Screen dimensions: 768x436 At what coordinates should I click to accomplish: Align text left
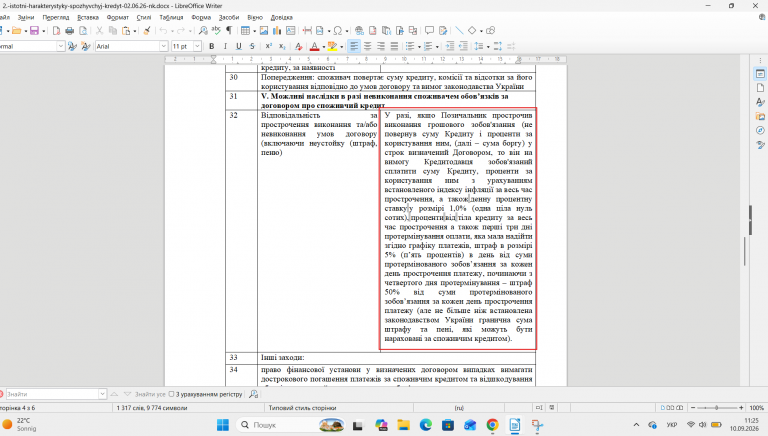pyautogui.click(x=354, y=46)
